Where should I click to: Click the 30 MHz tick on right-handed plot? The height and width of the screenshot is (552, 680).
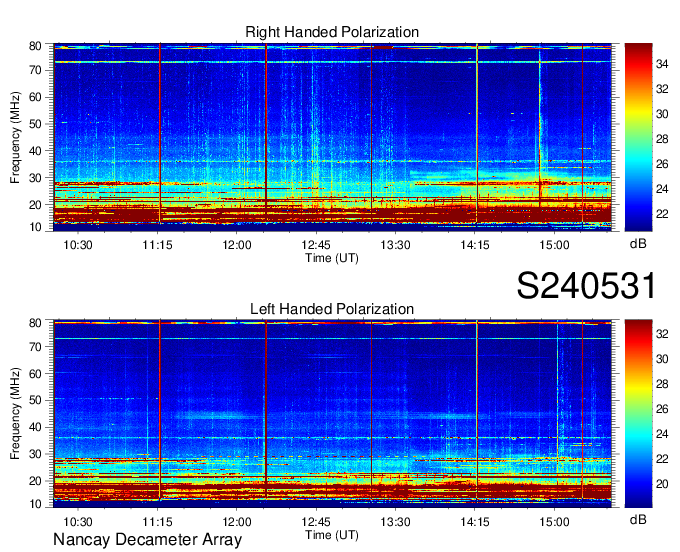coord(36,178)
